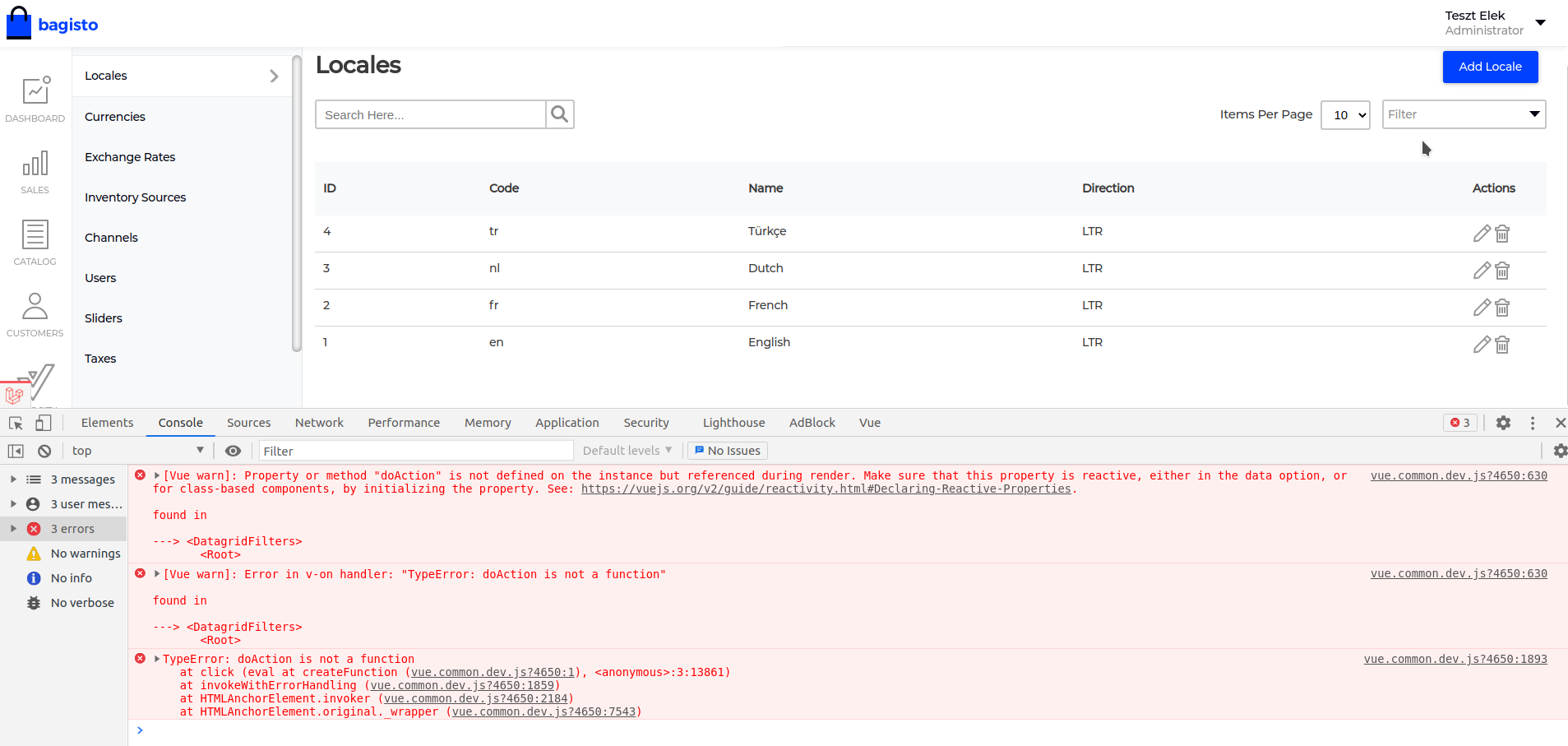The image size is (1568, 746).
Task: Switch to the Elements tab
Action: (107, 423)
